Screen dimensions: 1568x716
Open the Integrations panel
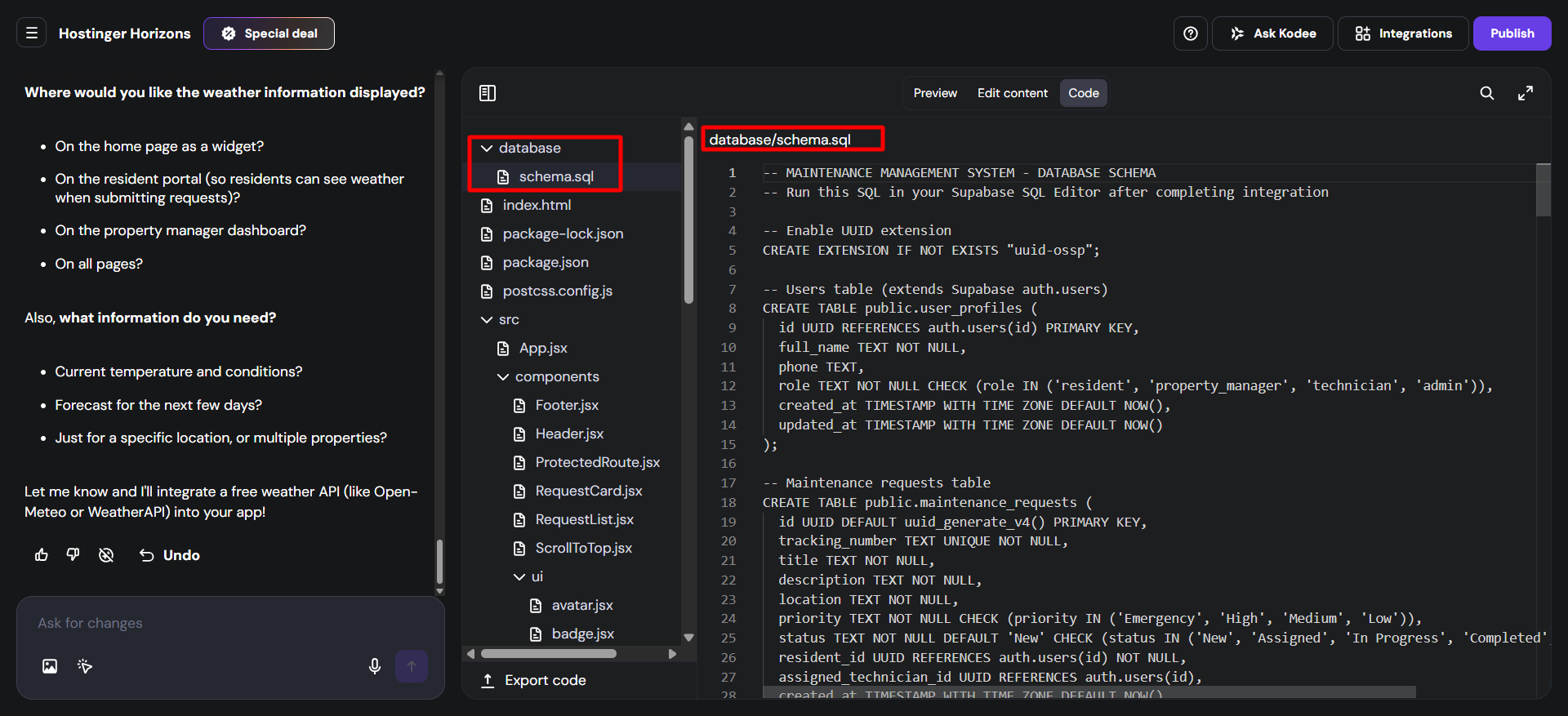[x=1403, y=33]
